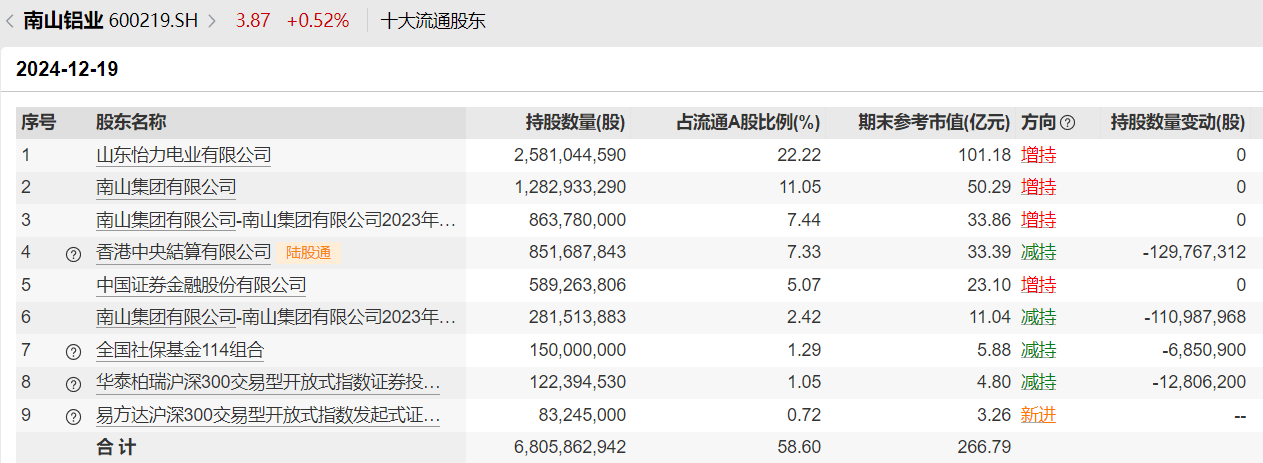The image size is (1263, 463).
Task: Click the 方向 column header text
Action: [1038, 122]
